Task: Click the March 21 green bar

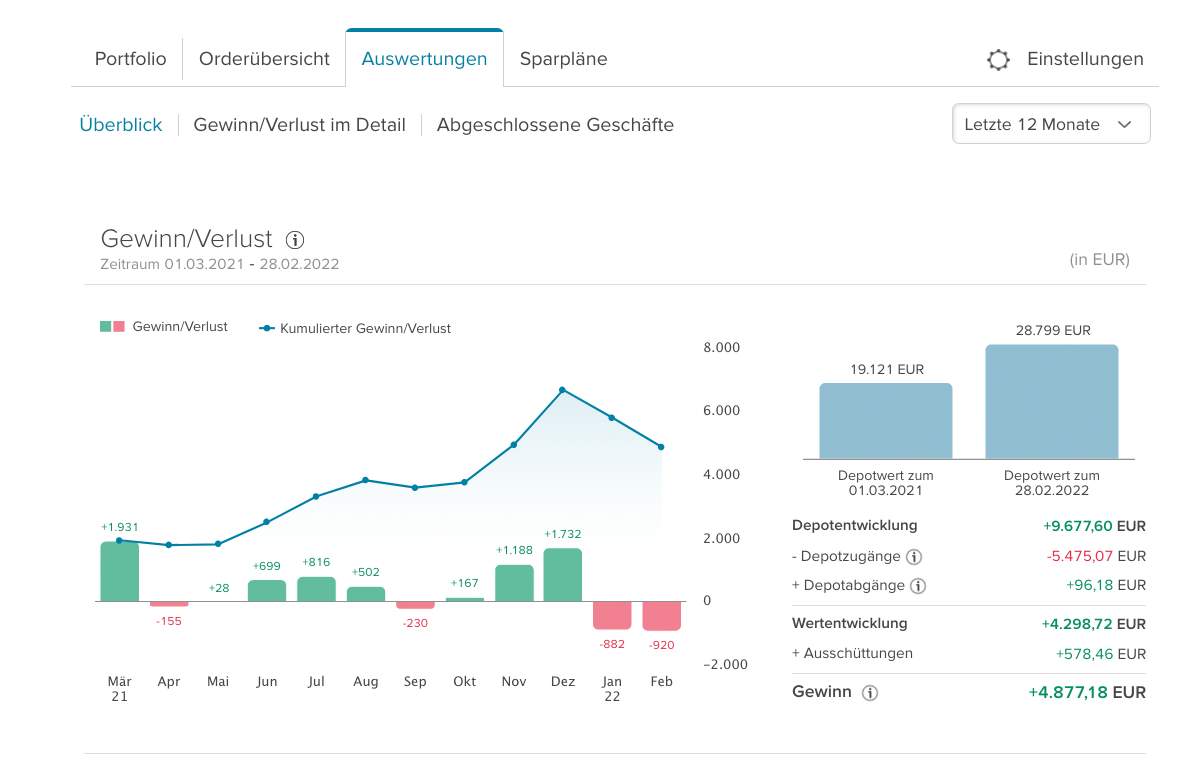Action: [120, 572]
